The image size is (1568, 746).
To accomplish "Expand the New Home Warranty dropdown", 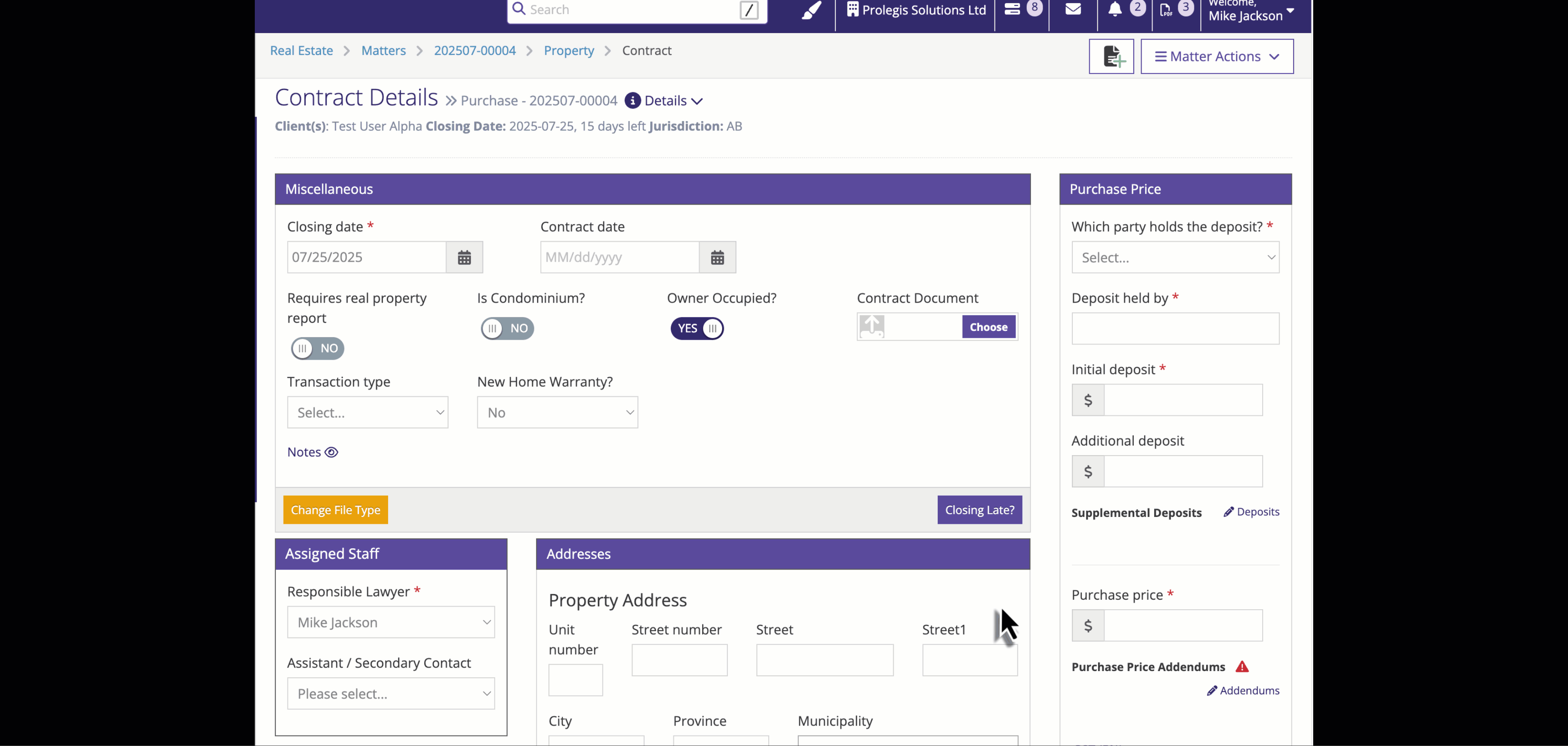I will point(557,412).
